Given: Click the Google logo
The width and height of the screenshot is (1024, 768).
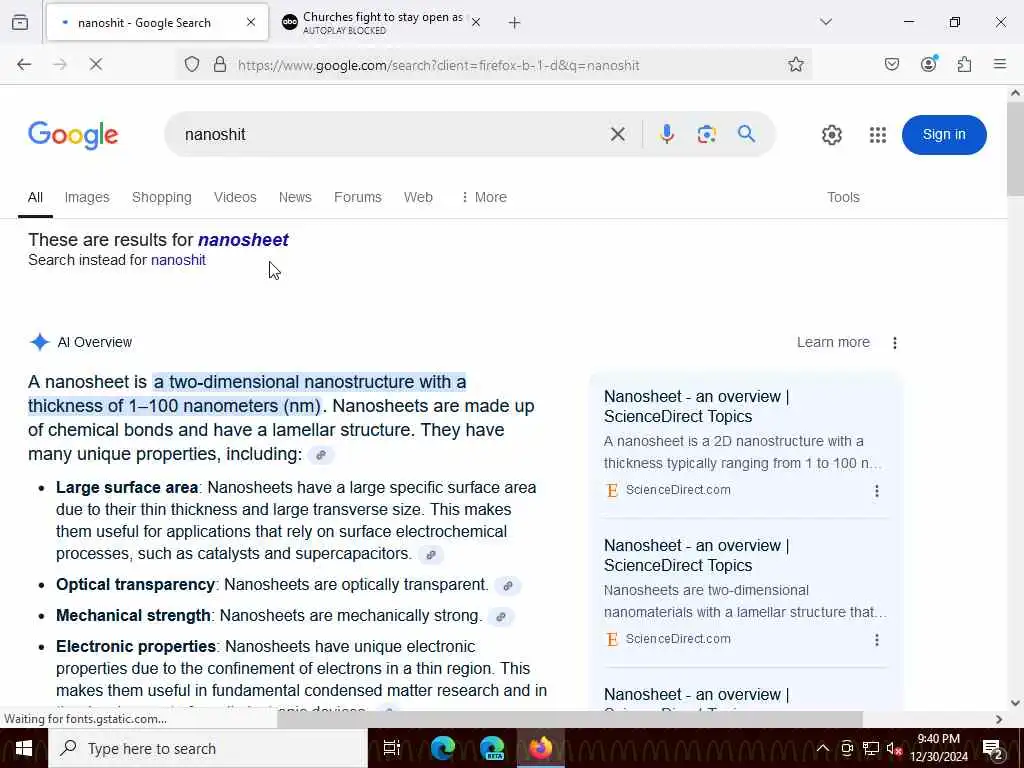Looking at the screenshot, I should [x=73, y=135].
